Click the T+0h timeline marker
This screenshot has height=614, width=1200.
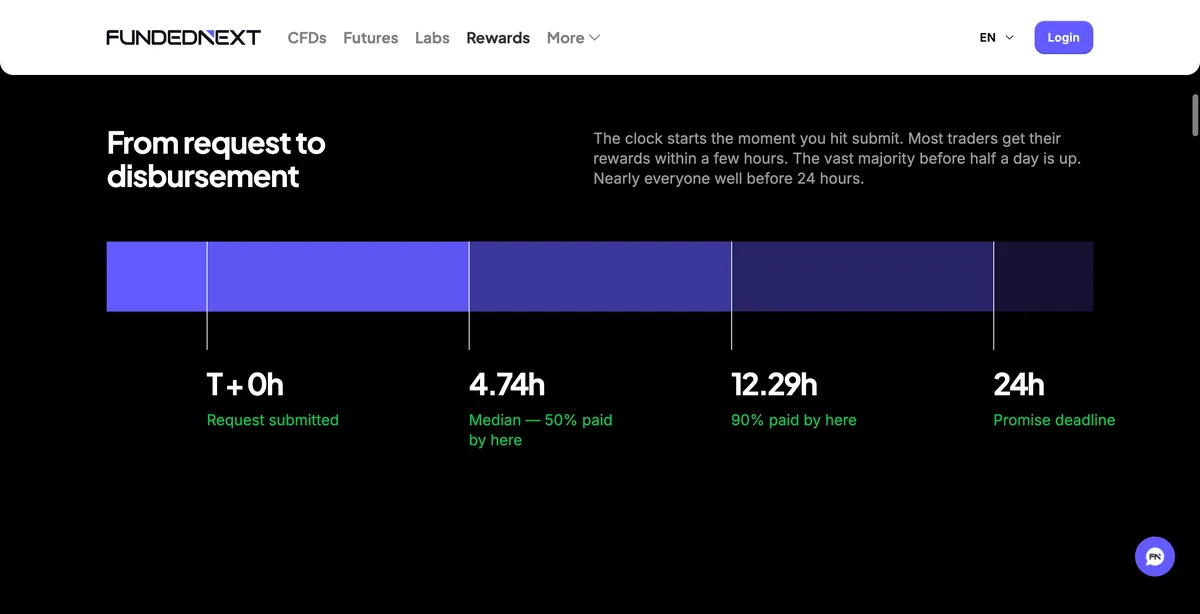pyautogui.click(x=245, y=385)
